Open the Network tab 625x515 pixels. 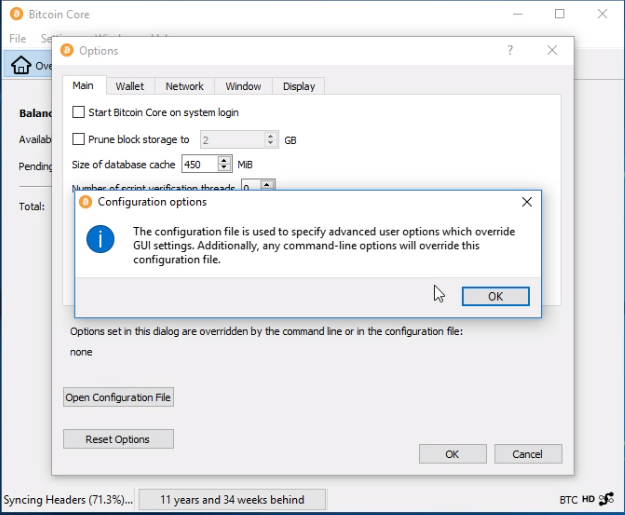tap(184, 86)
